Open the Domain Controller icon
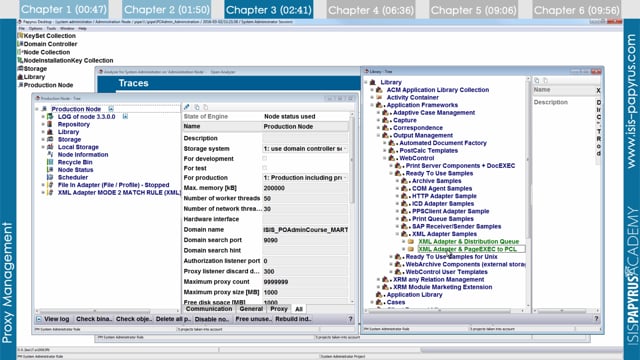 pyautogui.click(x=20, y=44)
